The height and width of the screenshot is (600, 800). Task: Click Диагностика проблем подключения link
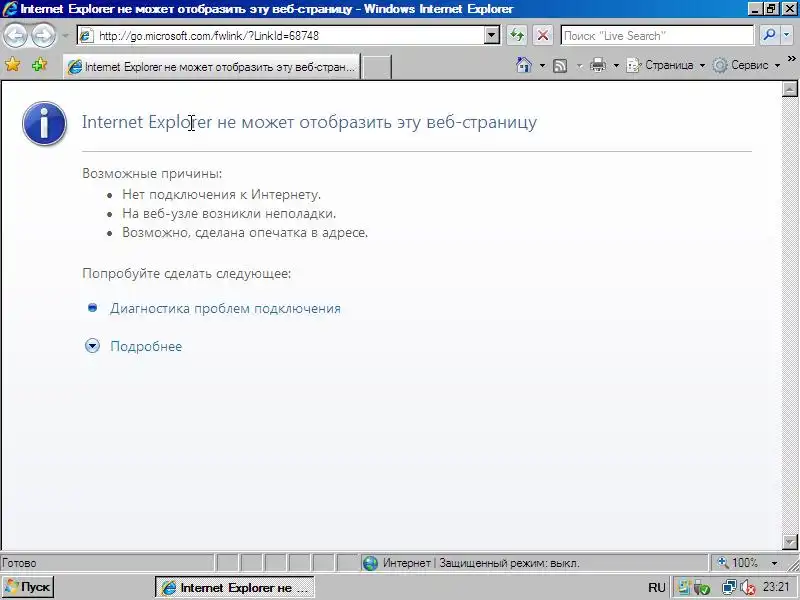pyautogui.click(x=225, y=309)
